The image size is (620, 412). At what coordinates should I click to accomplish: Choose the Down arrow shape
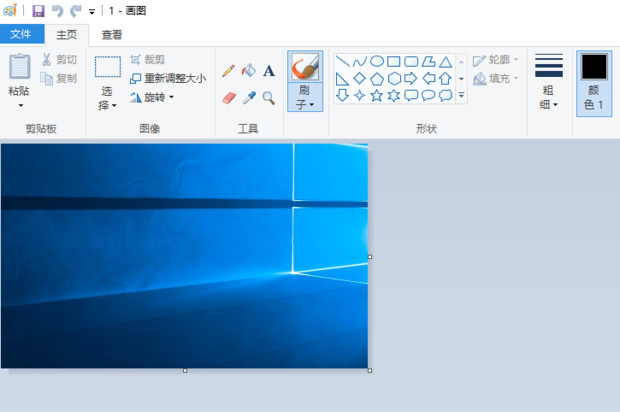click(342, 95)
